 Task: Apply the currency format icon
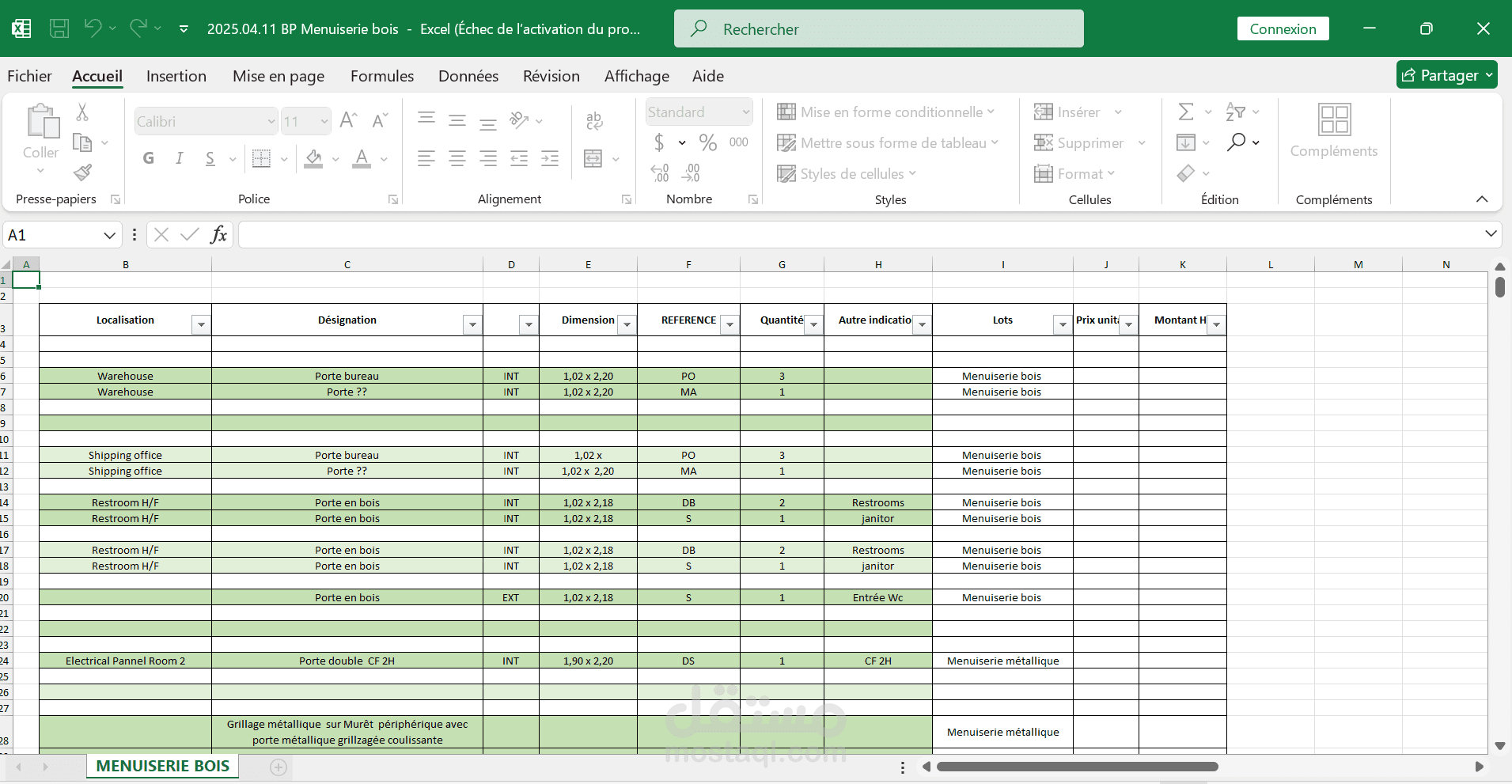(661, 142)
